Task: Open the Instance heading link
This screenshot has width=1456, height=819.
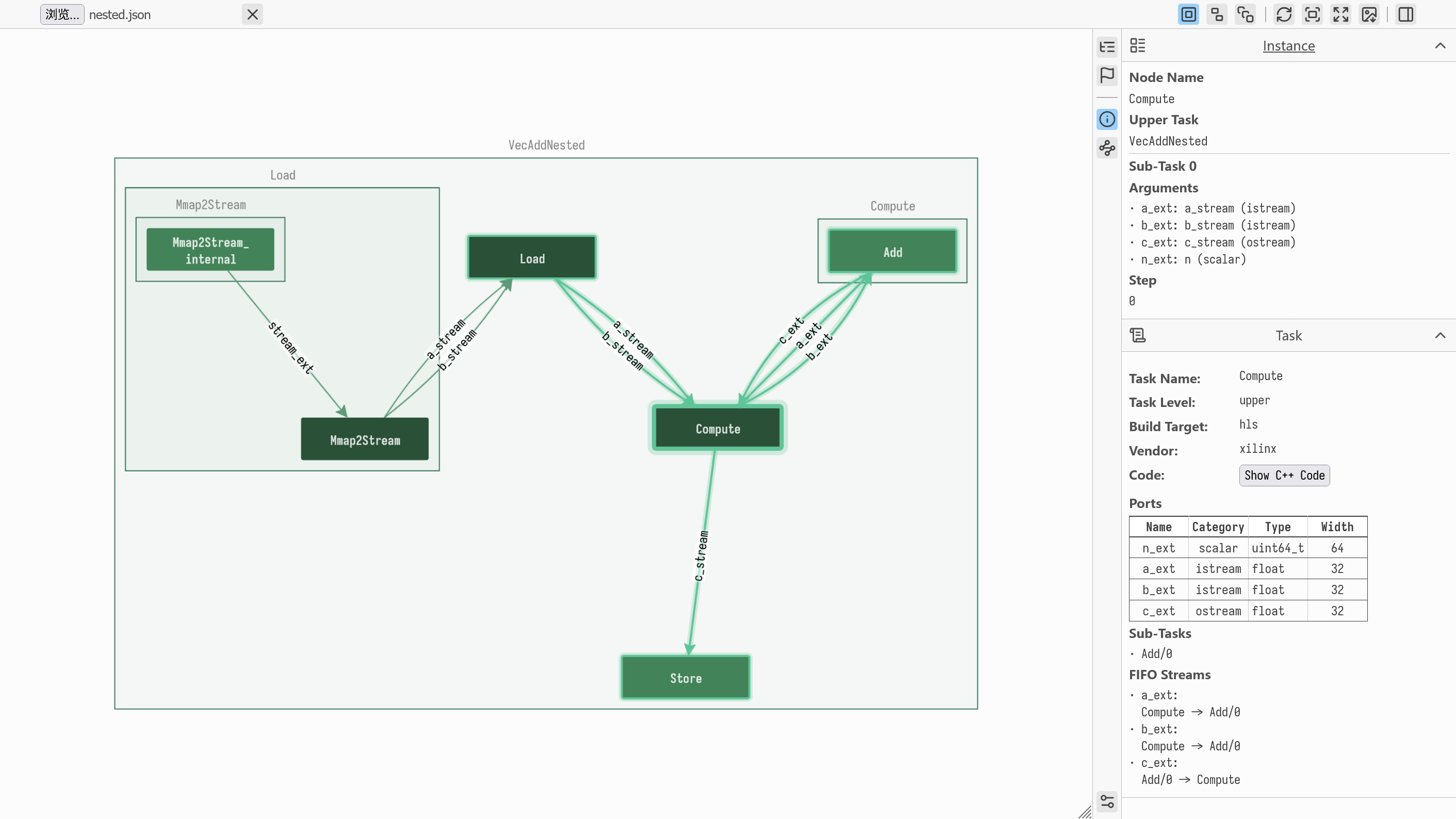Action: tap(1289, 46)
